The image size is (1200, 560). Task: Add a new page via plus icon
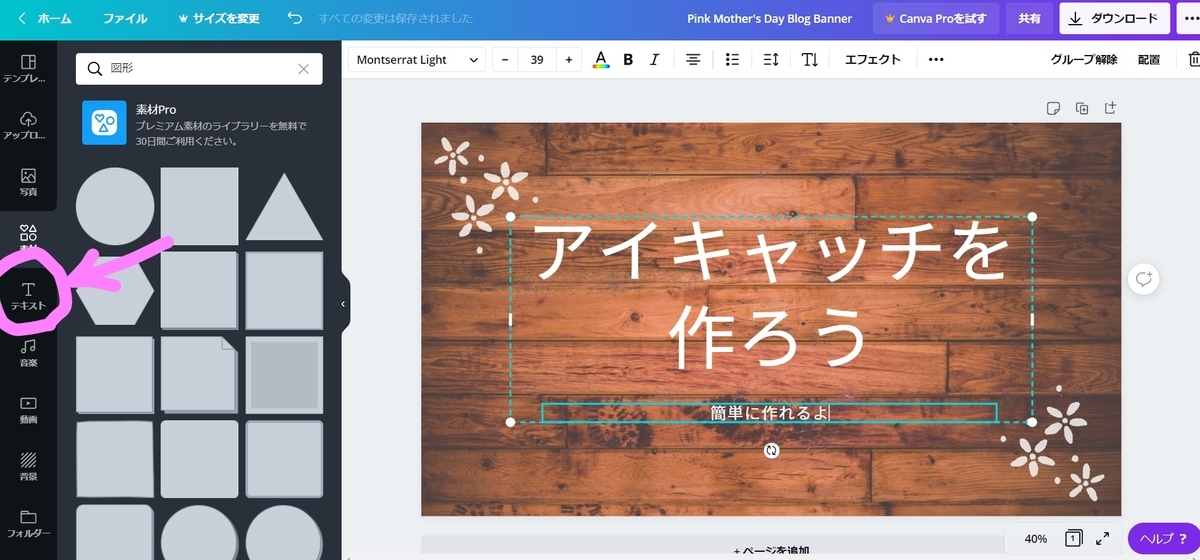point(1109,108)
